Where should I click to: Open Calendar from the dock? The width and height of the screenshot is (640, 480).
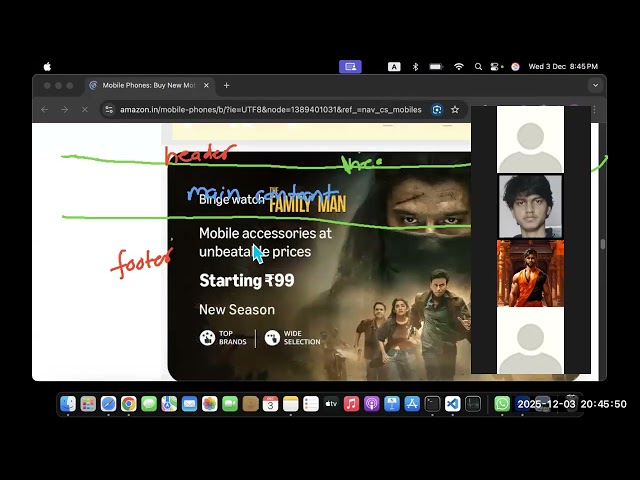point(270,404)
